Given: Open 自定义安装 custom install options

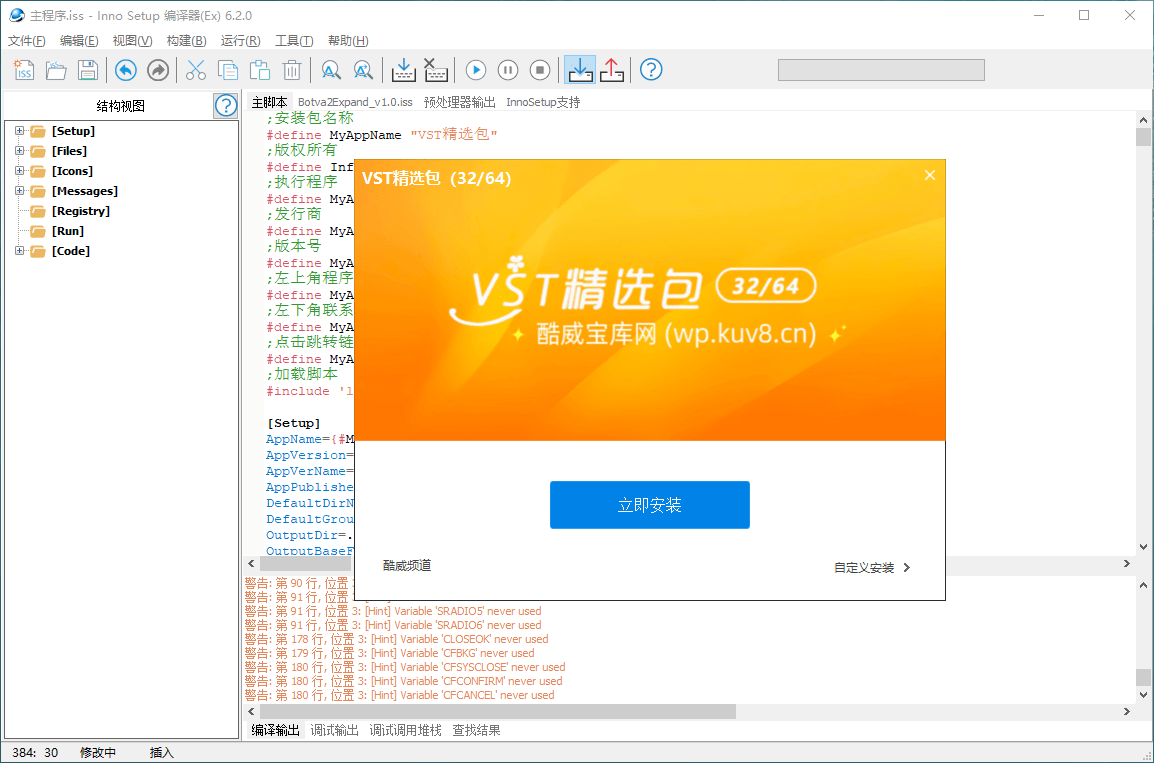Looking at the screenshot, I should [872, 567].
